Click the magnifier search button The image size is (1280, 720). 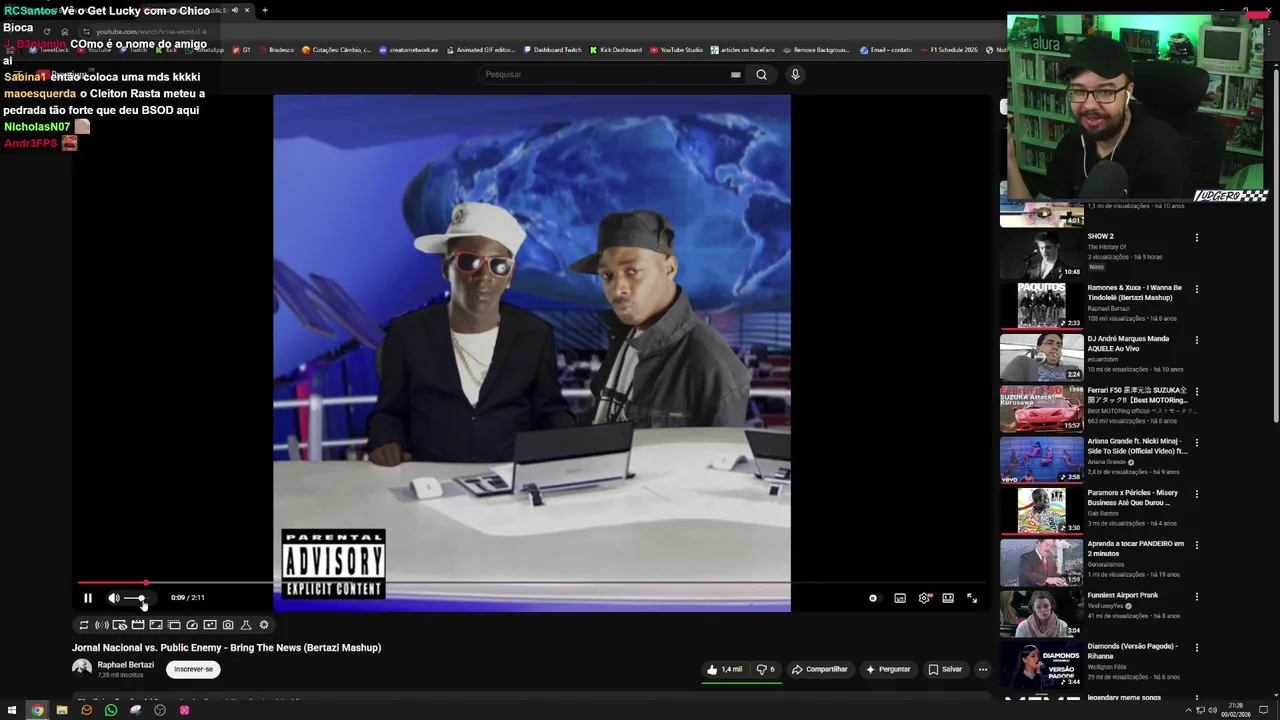762,74
